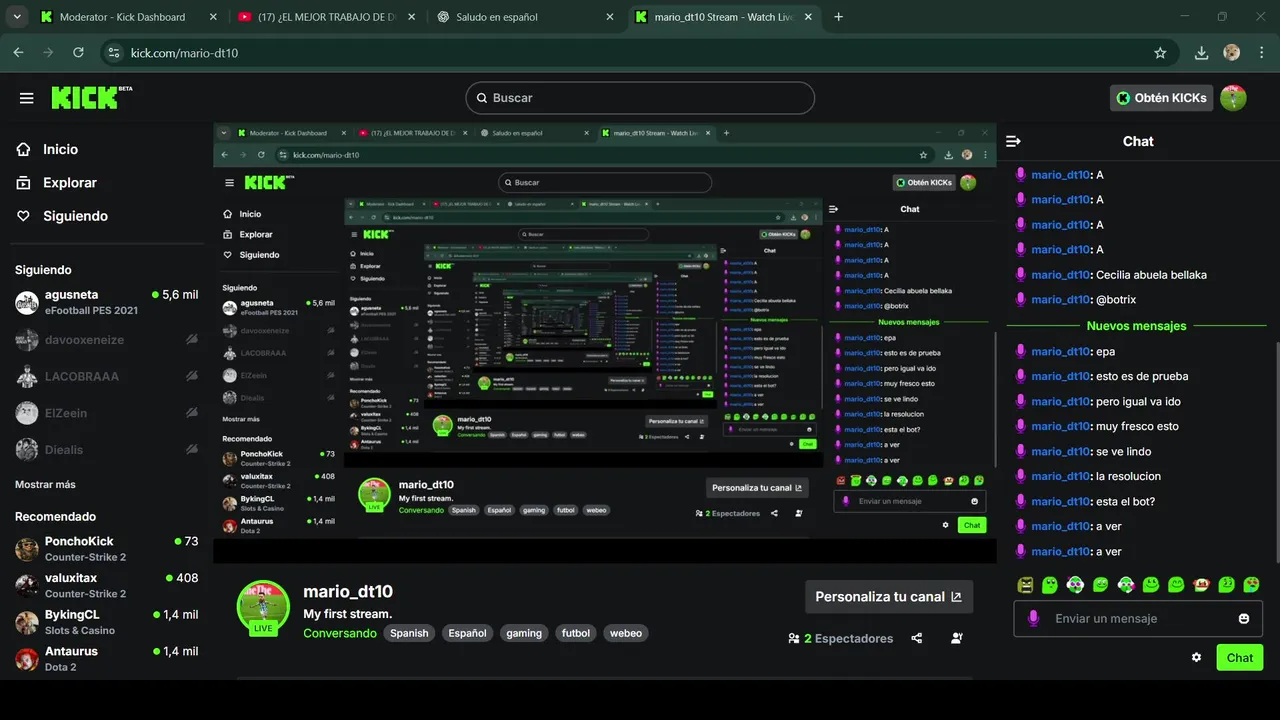
Task: Click the Enviar un mensaje field
Action: tap(1139, 619)
